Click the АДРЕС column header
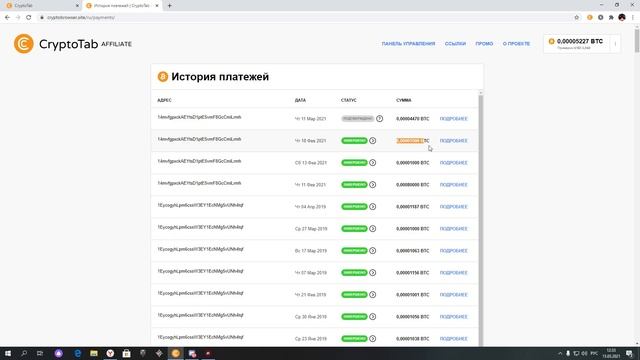 (x=164, y=100)
